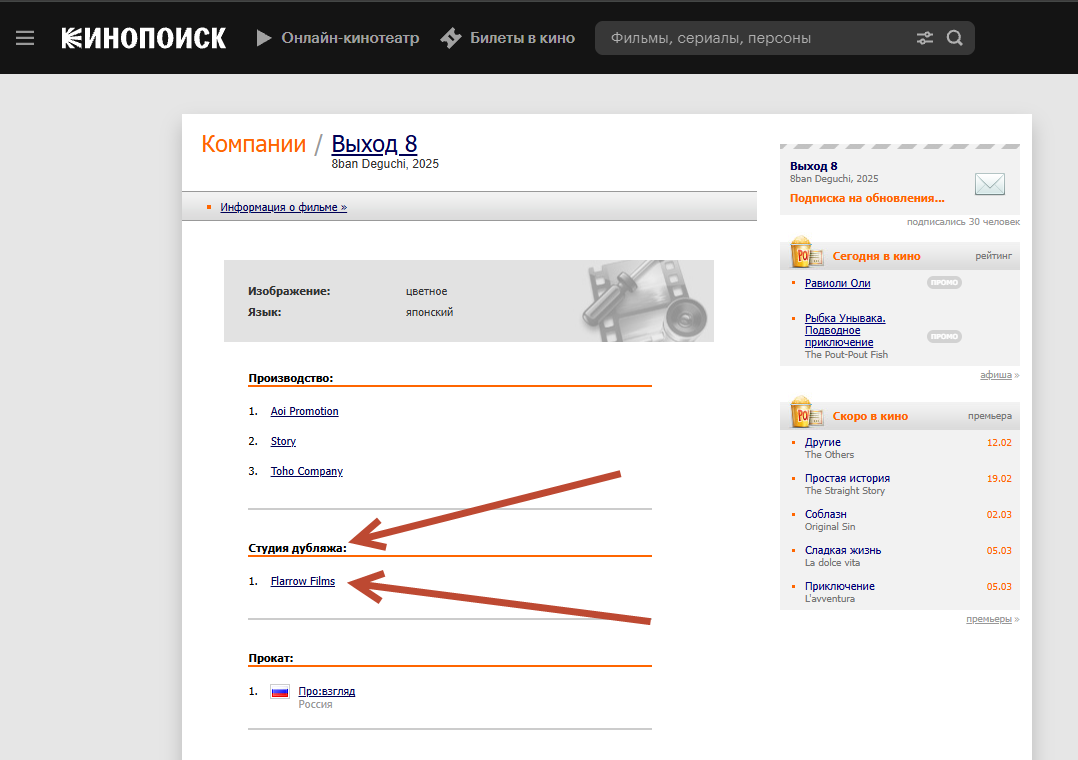Open search filter settings icon

tap(925, 38)
